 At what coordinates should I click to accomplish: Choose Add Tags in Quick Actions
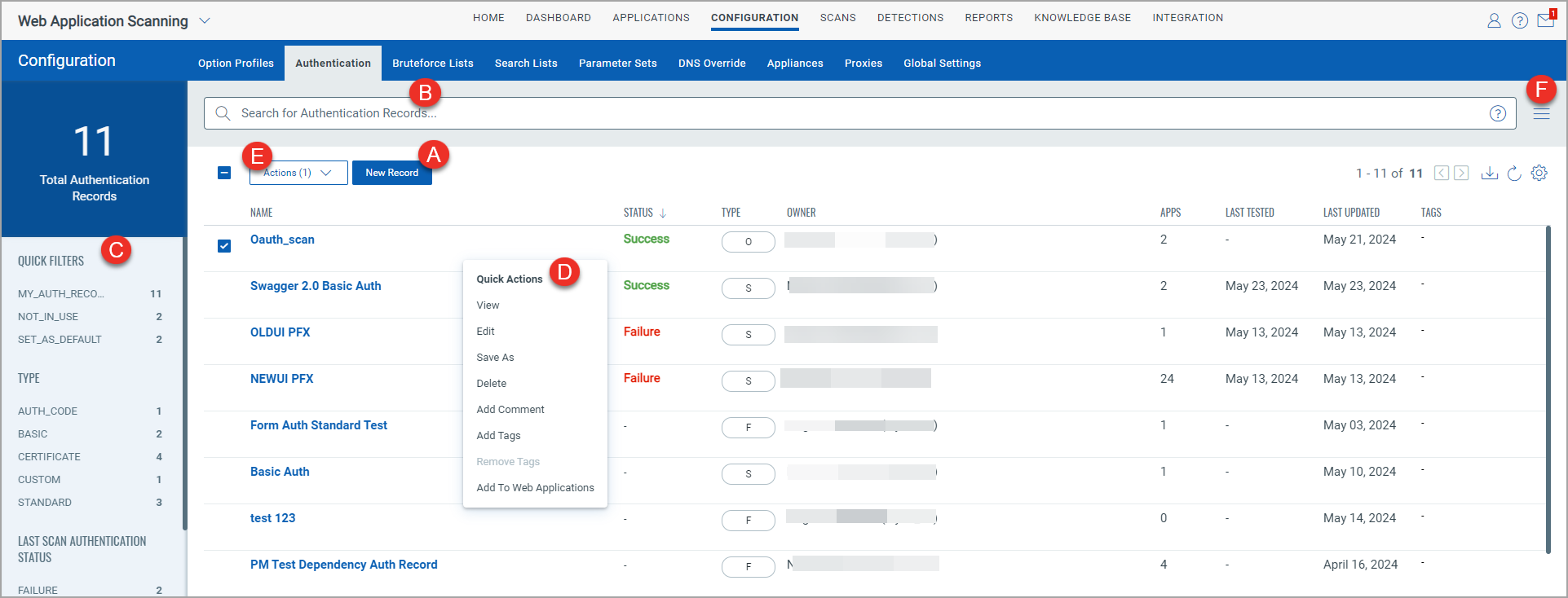tap(498, 436)
